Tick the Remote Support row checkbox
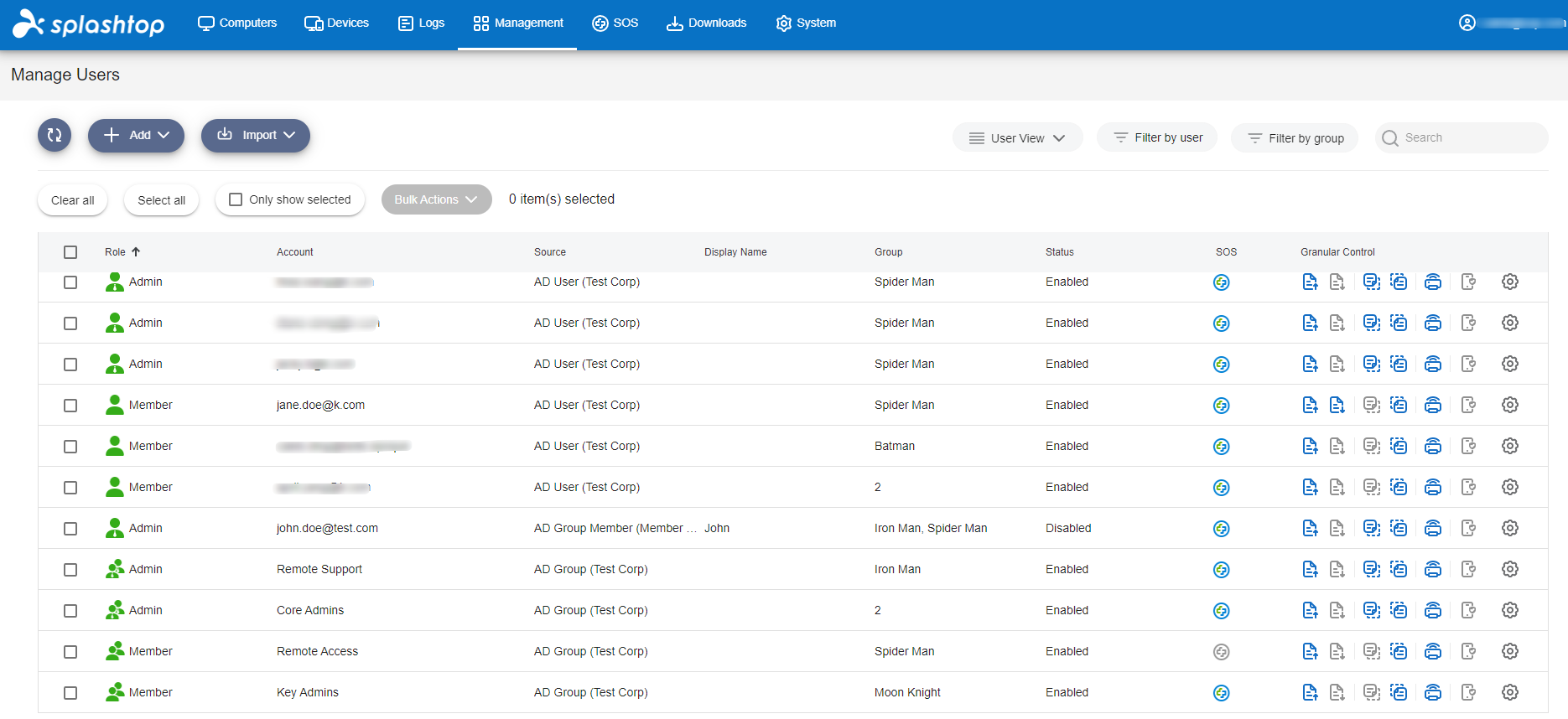This screenshot has height=719, width=1568. (70, 570)
